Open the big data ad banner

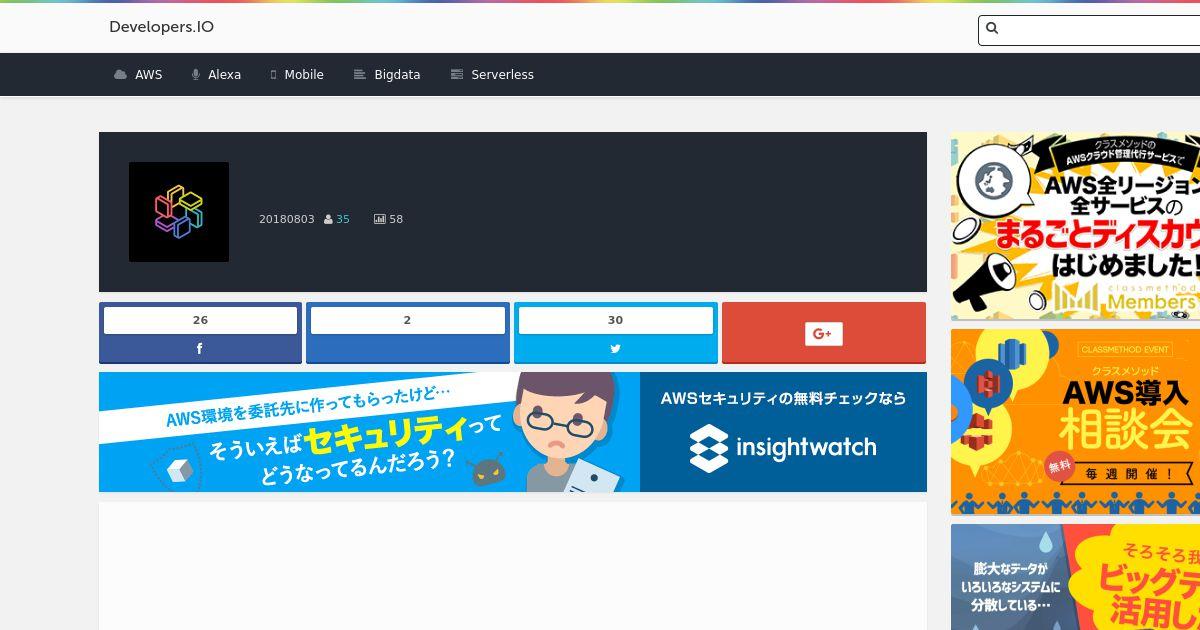click(1075, 577)
